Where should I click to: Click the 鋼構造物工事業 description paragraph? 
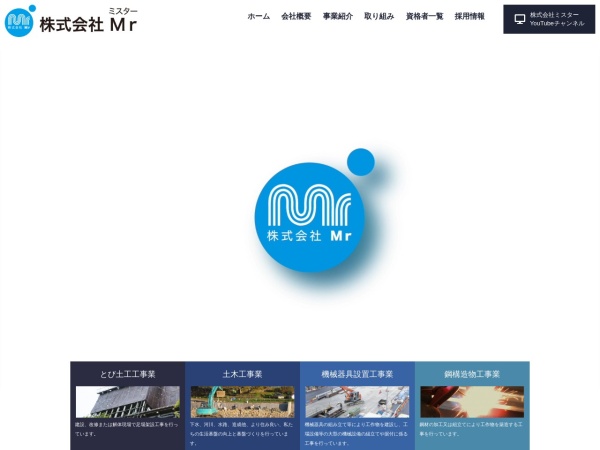coord(471,429)
